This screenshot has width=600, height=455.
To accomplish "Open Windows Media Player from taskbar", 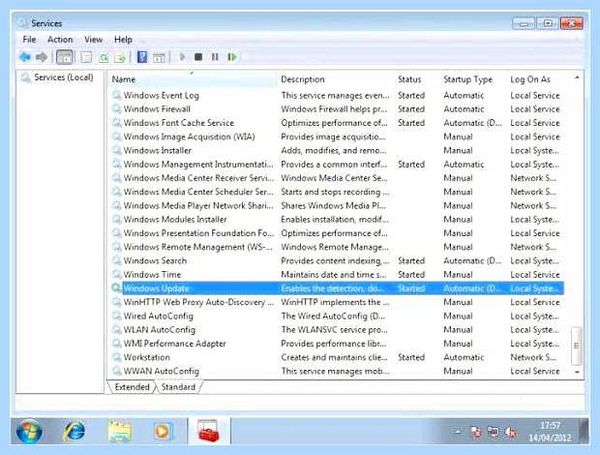I will (163, 432).
